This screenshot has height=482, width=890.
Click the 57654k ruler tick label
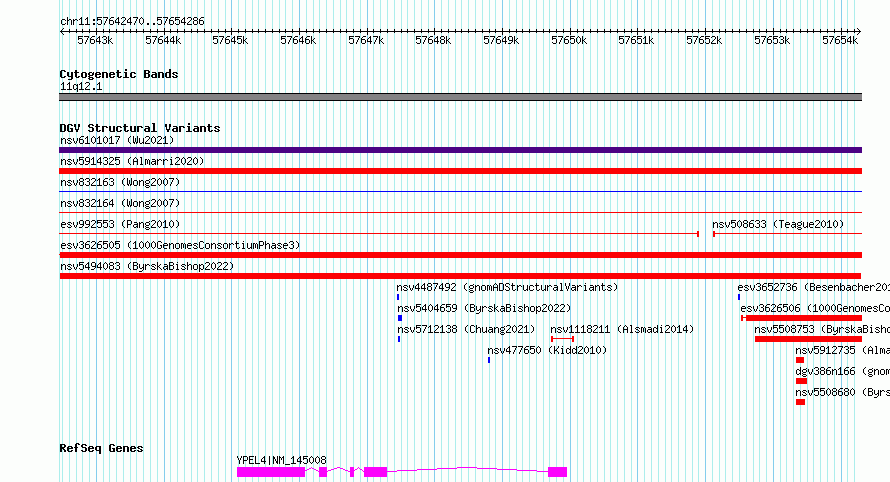click(x=840, y=40)
